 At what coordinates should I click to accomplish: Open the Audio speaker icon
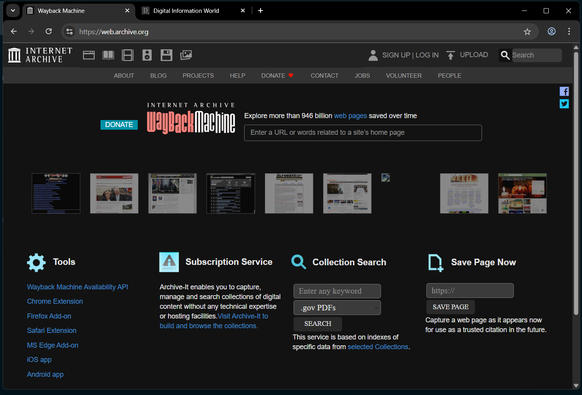[147, 55]
